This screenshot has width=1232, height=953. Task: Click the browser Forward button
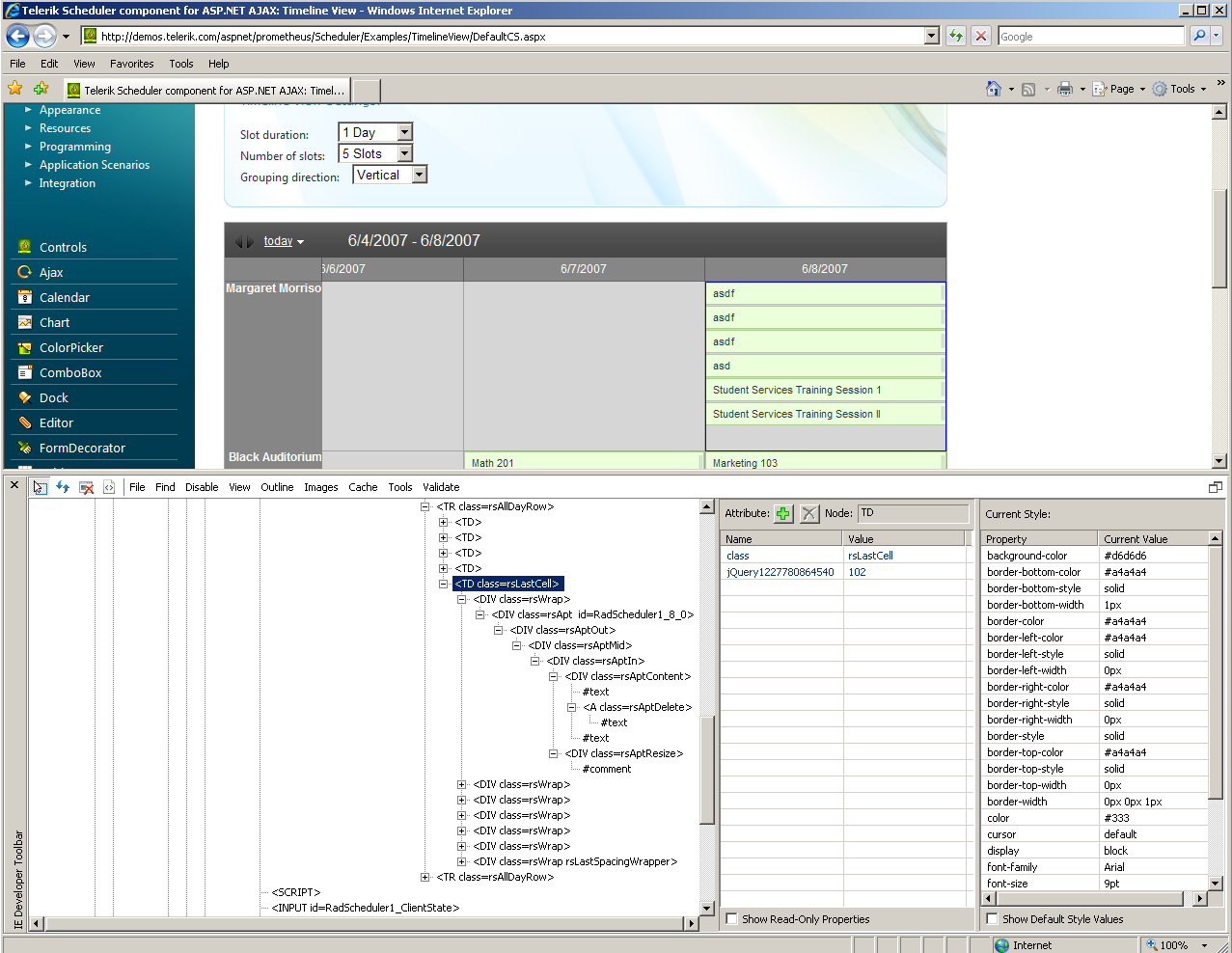pos(44,36)
